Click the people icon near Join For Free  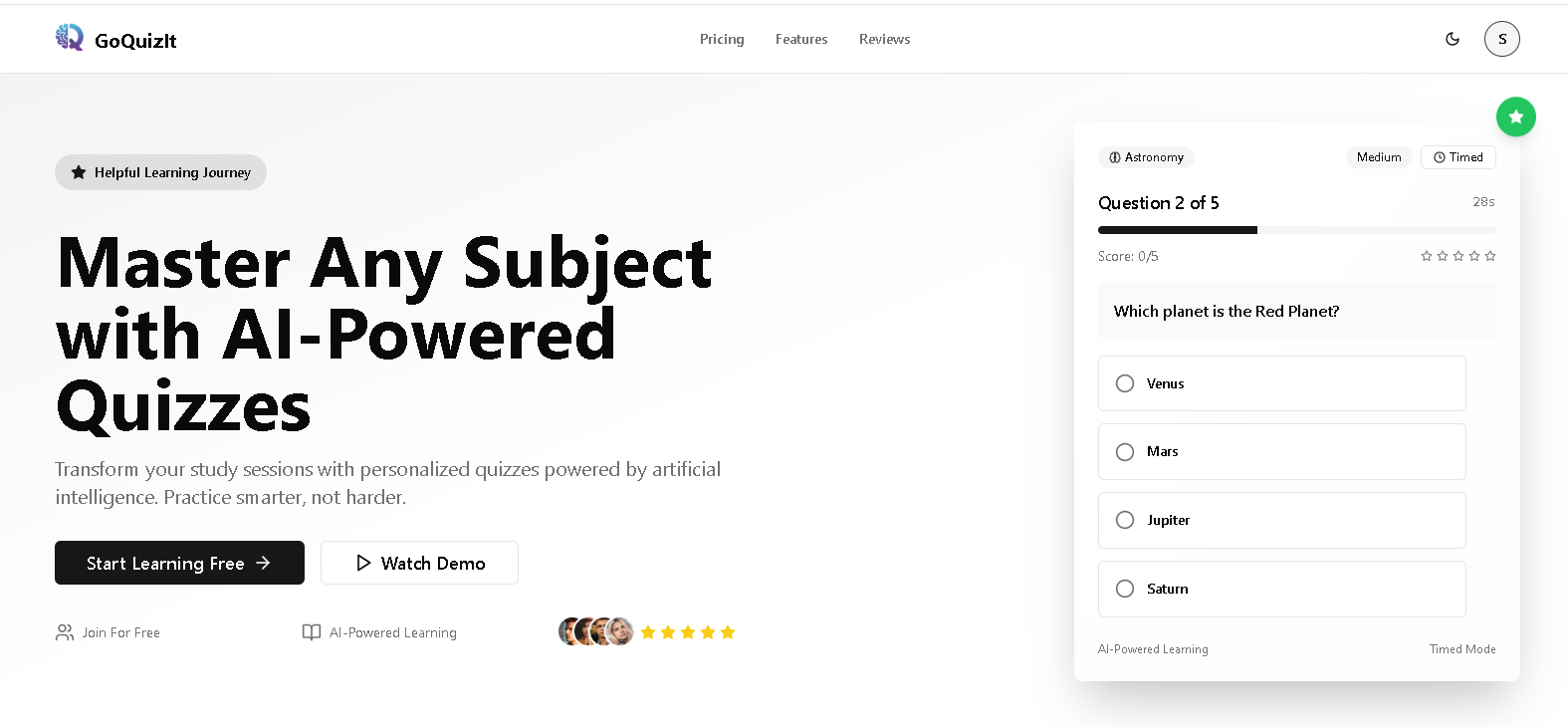pyautogui.click(x=64, y=631)
